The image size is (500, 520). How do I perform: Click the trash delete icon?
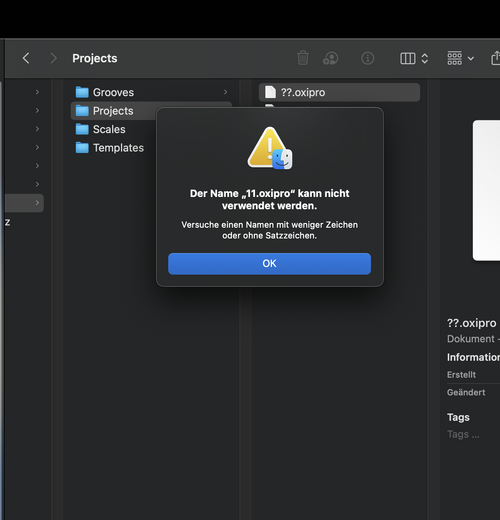tap(303, 58)
